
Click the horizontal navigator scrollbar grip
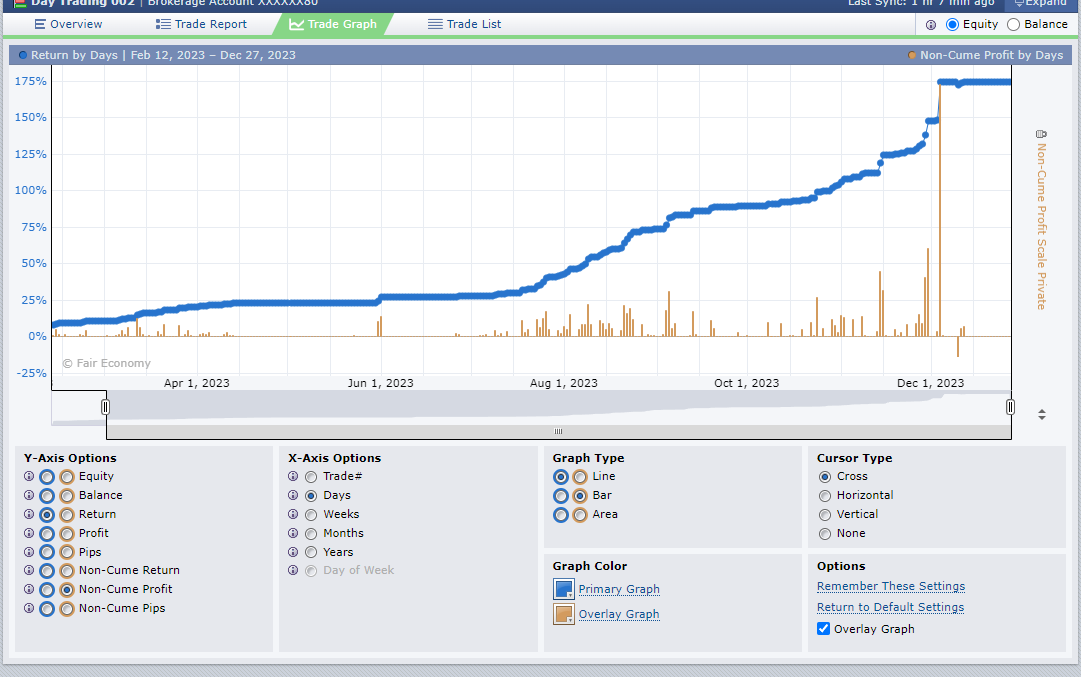coord(558,432)
